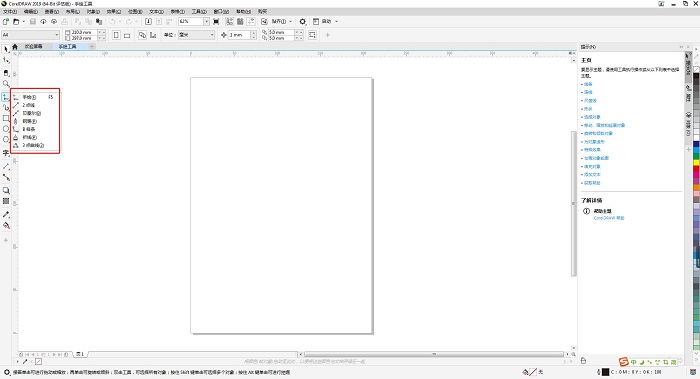
Task: Select the Zoom magnifier tool
Action: [x=6, y=83]
